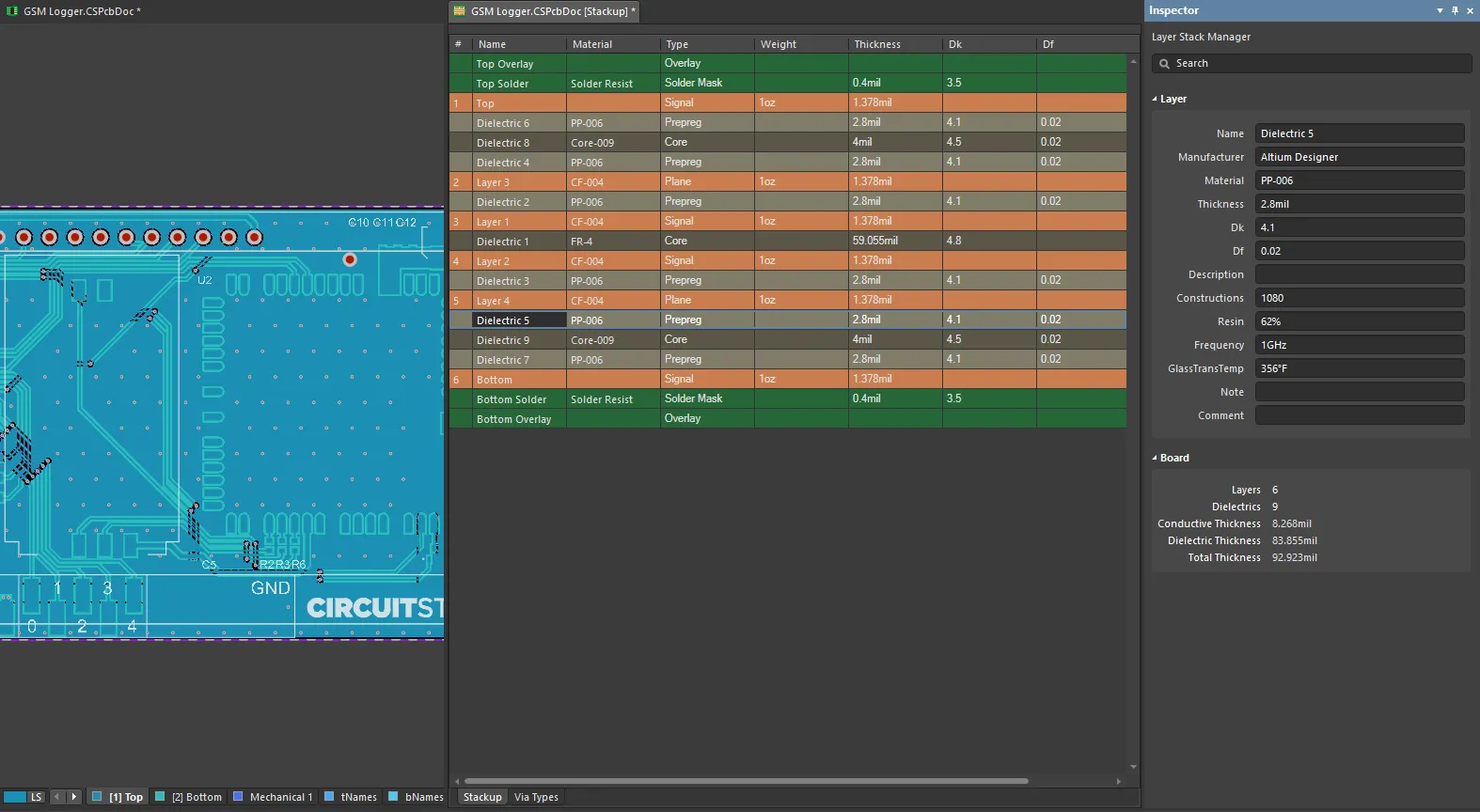The height and width of the screenshot is (812, 1480).
Task: Select the Bottom Solder row
Action: 788,399
